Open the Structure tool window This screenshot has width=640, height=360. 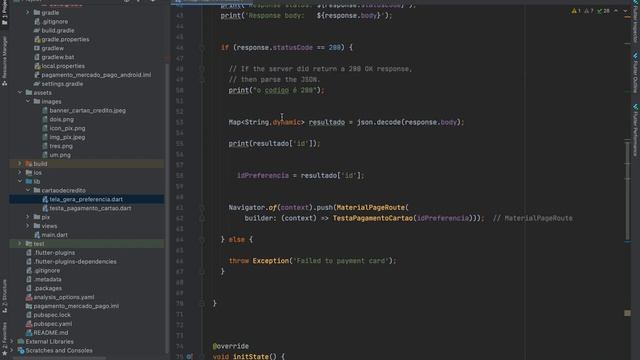4,296
